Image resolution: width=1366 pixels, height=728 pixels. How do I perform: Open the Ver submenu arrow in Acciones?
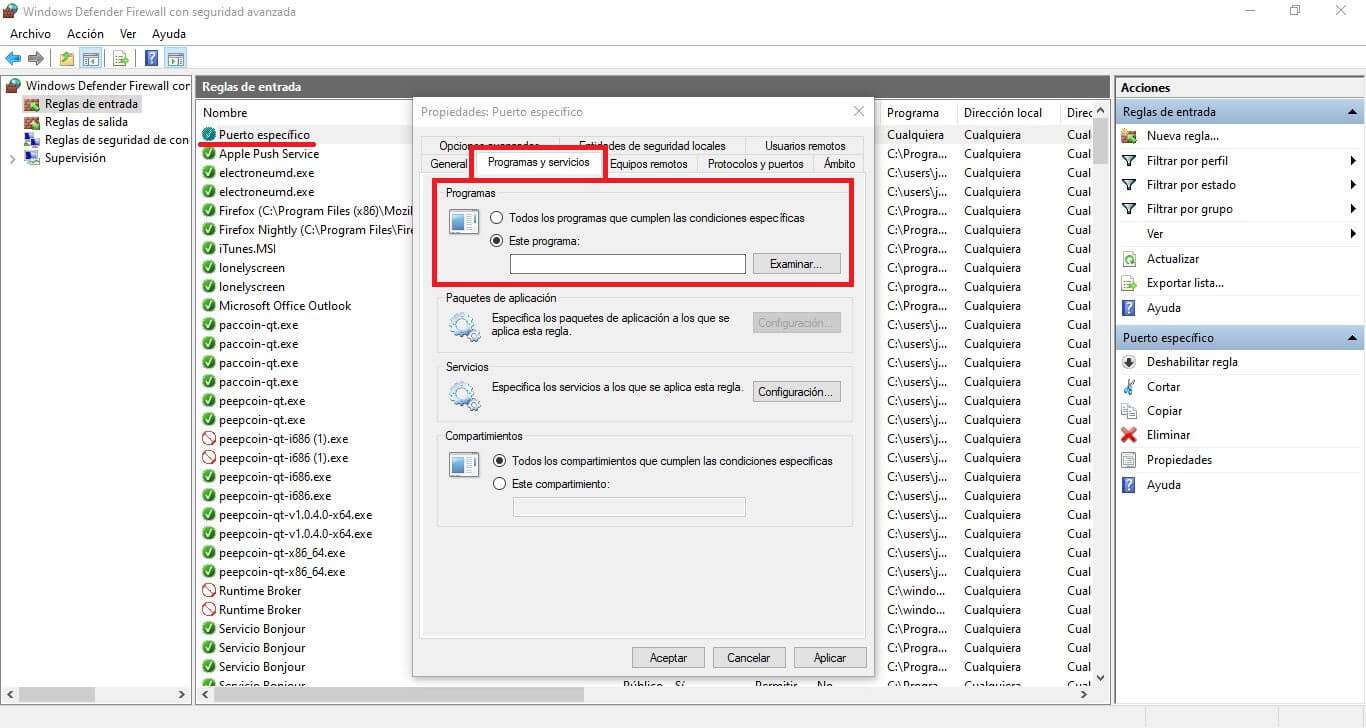click(1352, 234)
